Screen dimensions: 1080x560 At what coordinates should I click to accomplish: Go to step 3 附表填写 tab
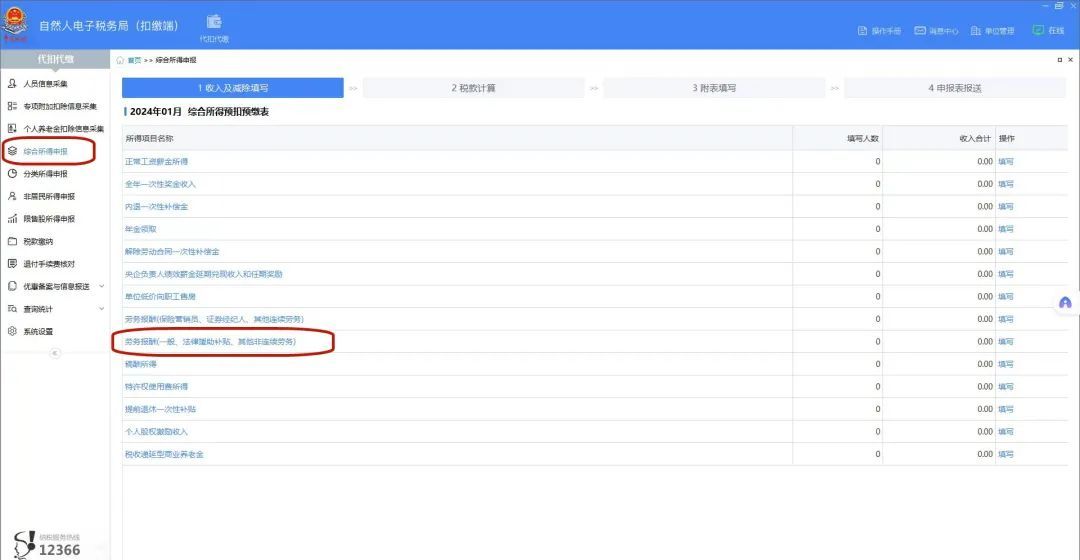click(714, 88)
